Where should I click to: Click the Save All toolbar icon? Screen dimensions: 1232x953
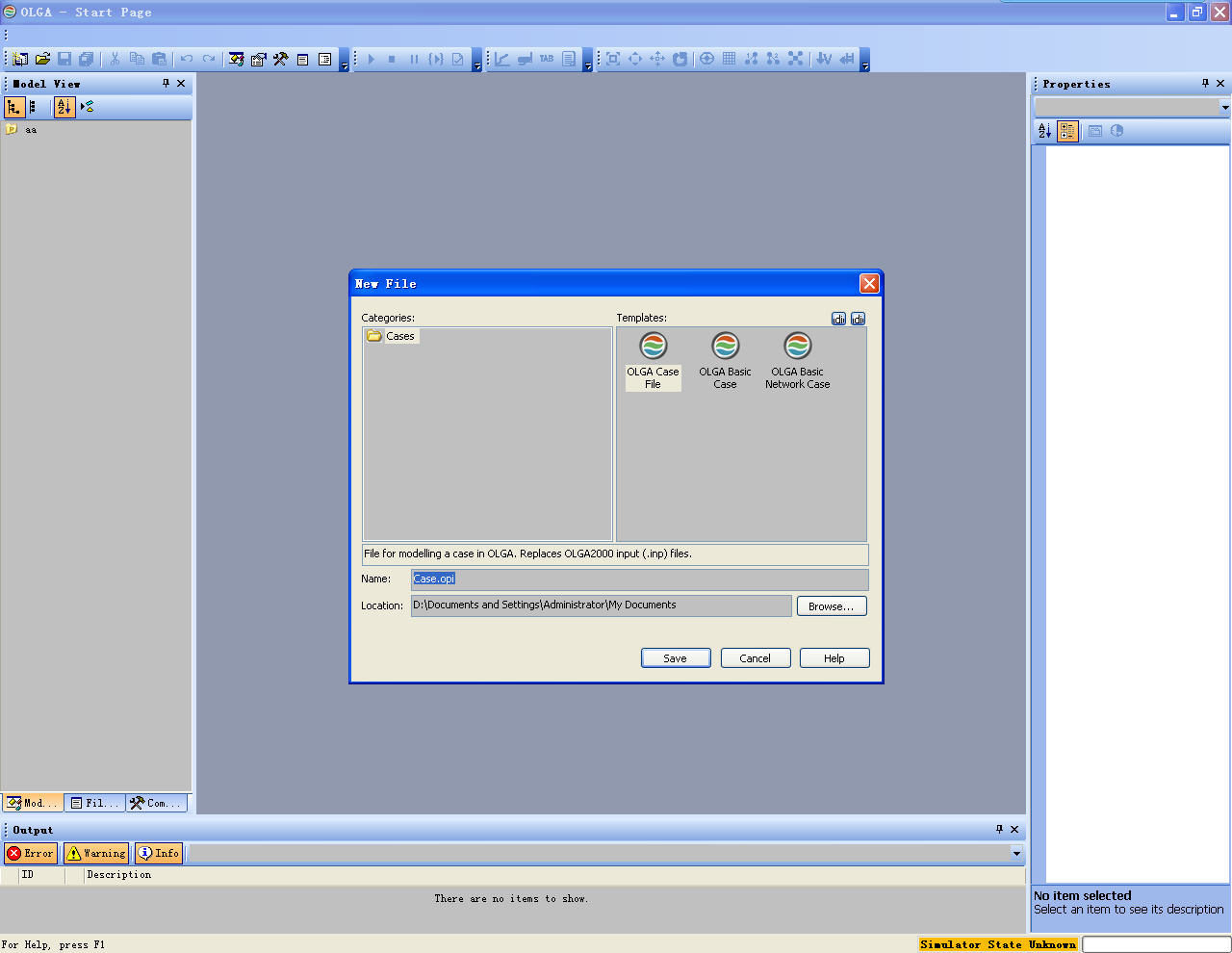[87, 59]
